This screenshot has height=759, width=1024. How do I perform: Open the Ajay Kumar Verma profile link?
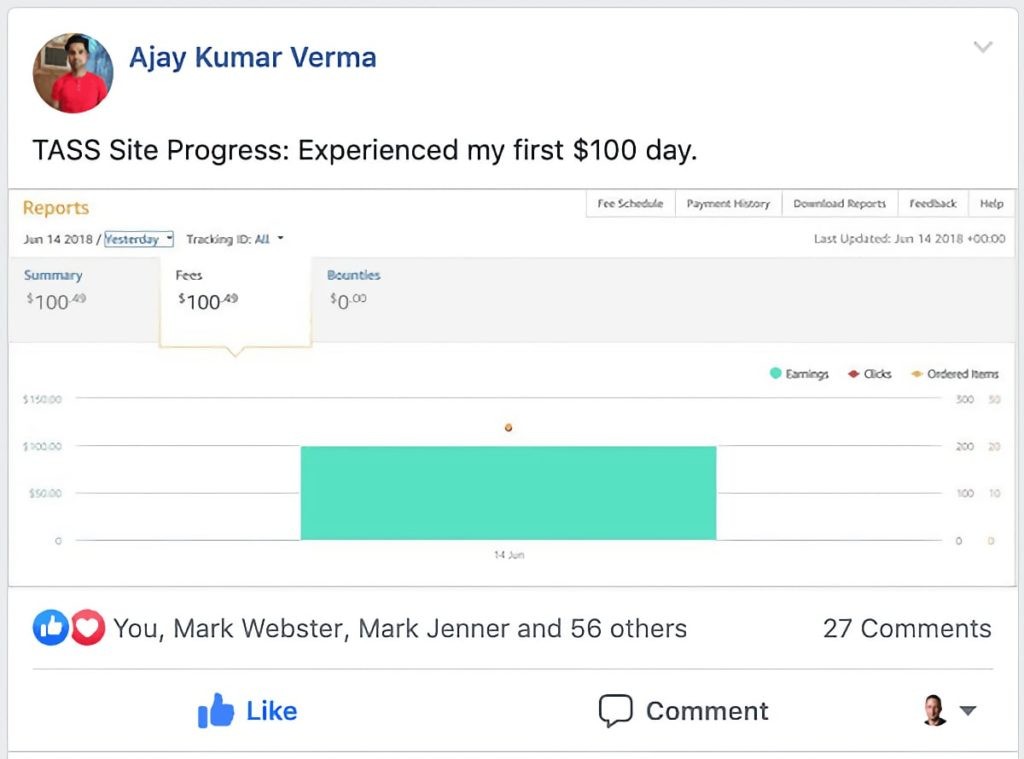[253, 58]
